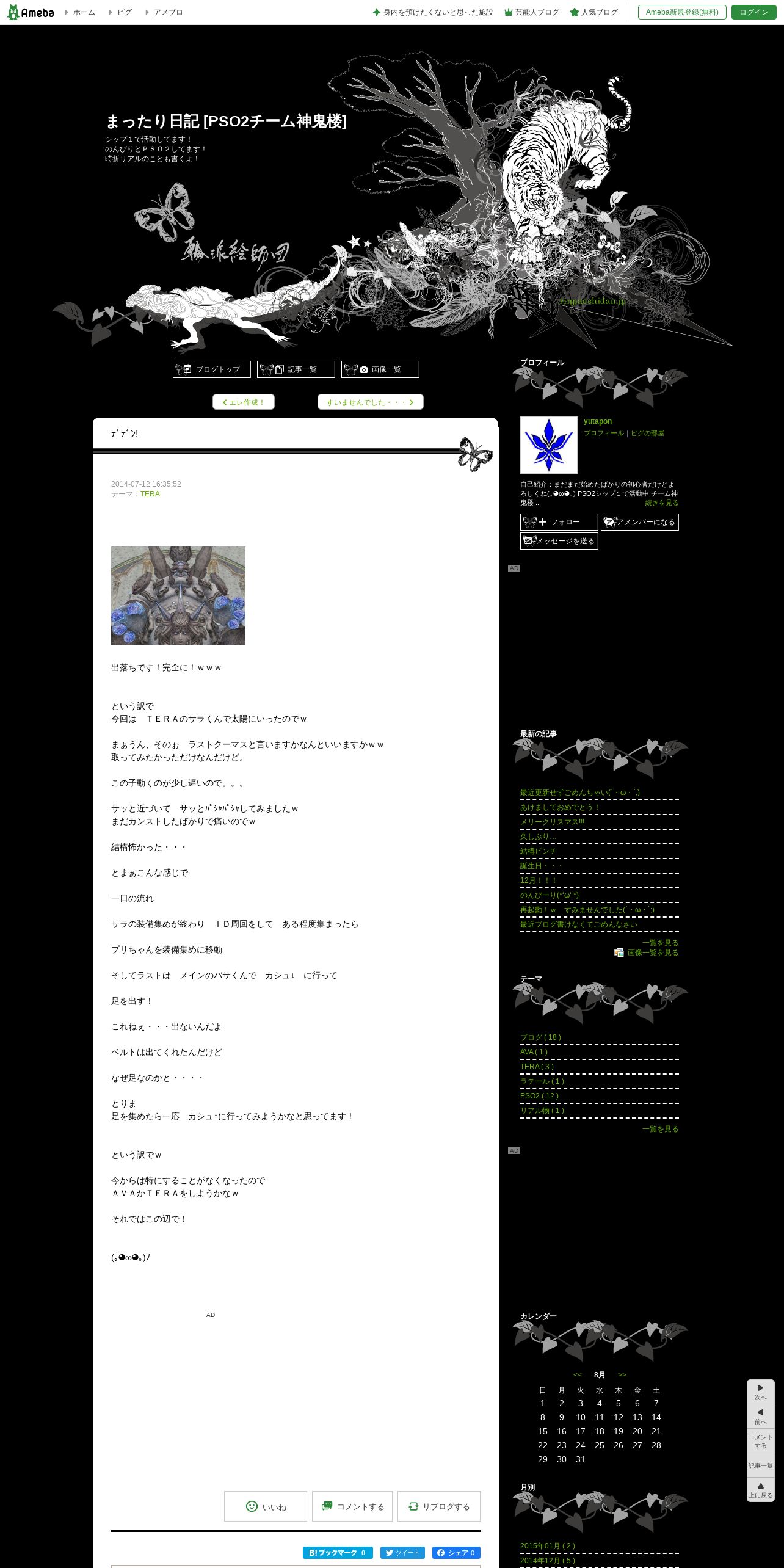The image size is (784, 1568).
Task: Open recent post 最近ブログ書けなくてごめんなさい
Action: 579,924
